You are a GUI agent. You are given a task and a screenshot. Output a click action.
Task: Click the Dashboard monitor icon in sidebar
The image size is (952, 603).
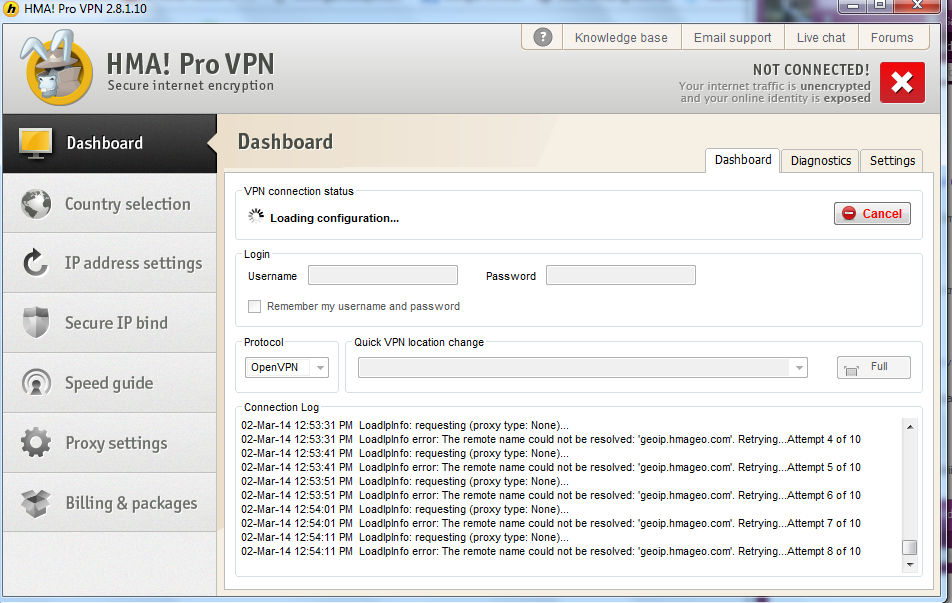(36, 143)
